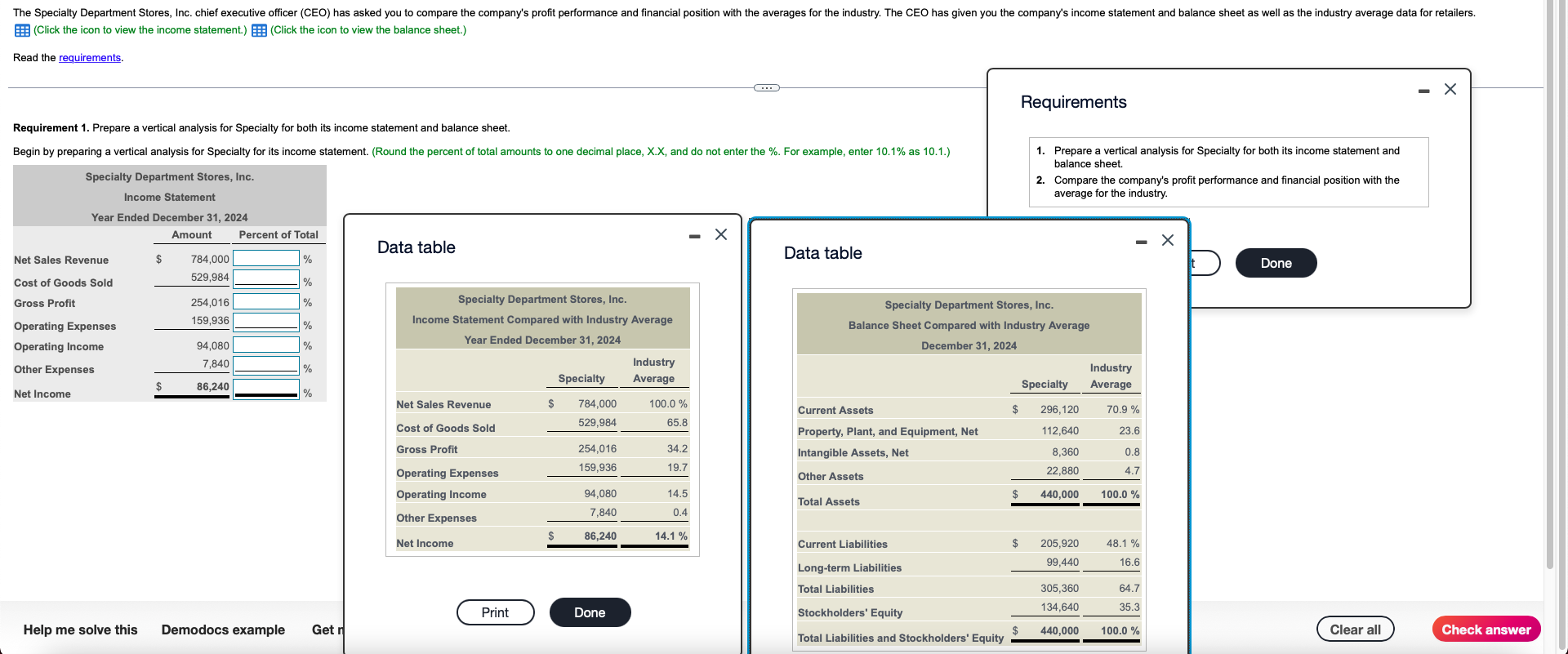The height and width of the screenshot is (654, 1568).
Task: Click Done in the Requirements dialog
Action: 1276,263
